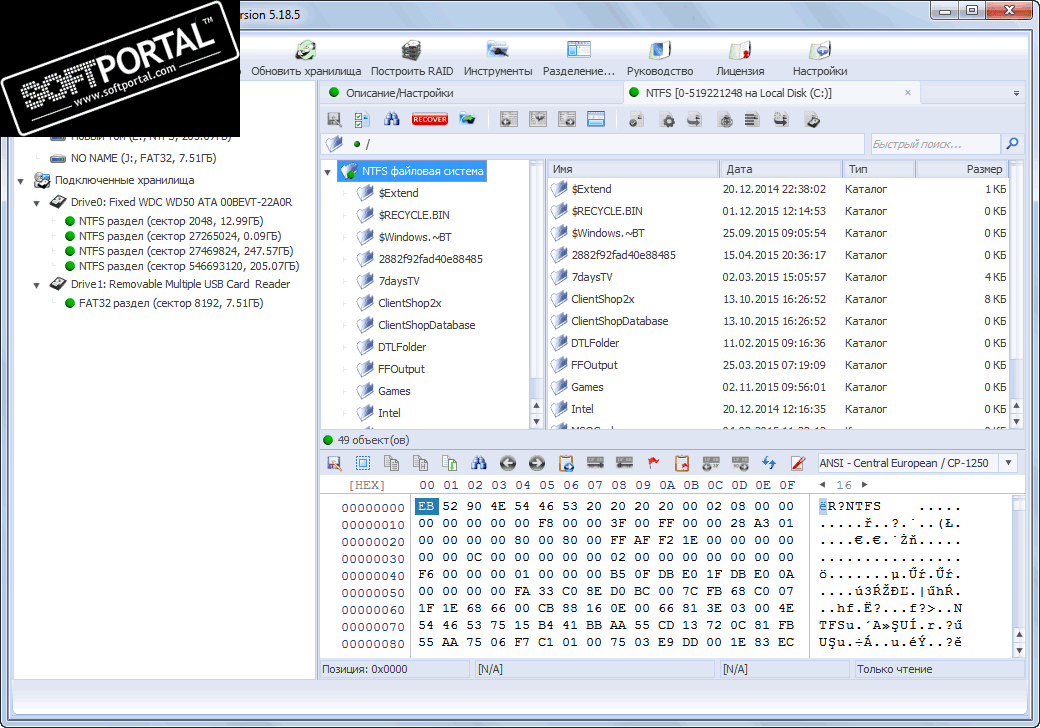Click clipboard with blue arrow icon
This screenshot has height=728, width=1040.
click(x=566, y=463)
